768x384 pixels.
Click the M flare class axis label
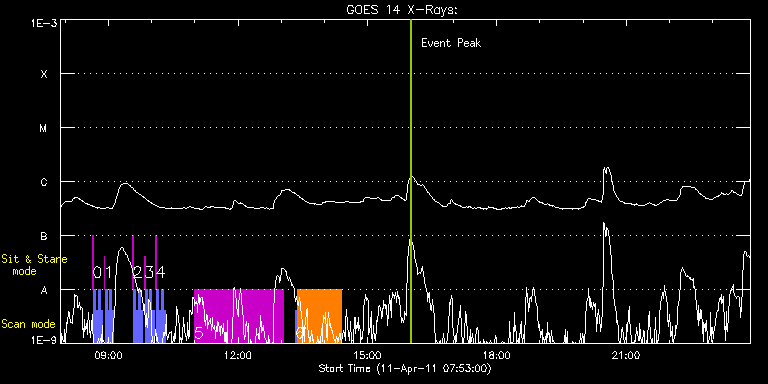click(x=44, y=128)
